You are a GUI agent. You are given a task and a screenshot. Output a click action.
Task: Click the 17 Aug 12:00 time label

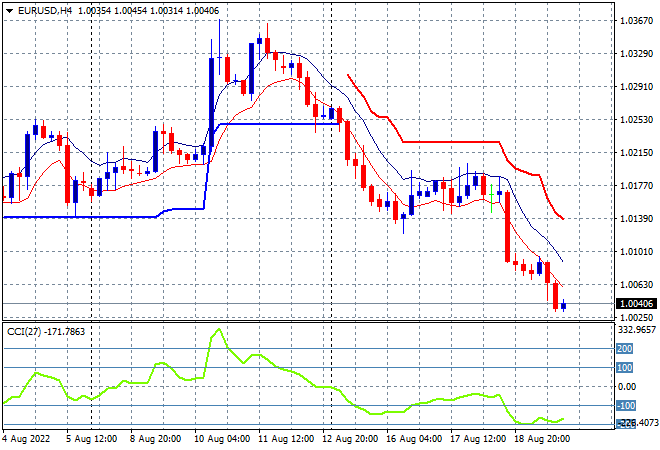click(x=478, y=439)
